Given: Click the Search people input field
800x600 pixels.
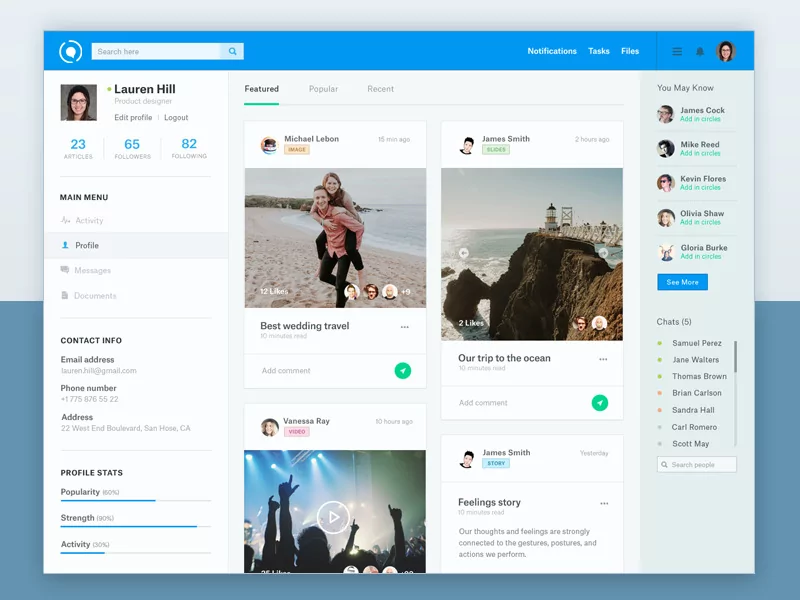Looking at the screenshot, I should [697, 465].
